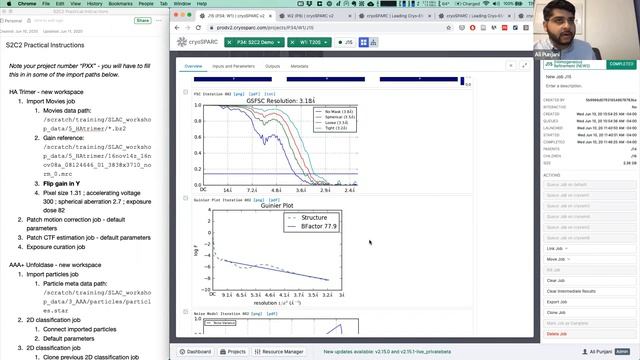640x360 pixels.
Task: Click the Flip gain in Y text
Action: click(62, 184)
